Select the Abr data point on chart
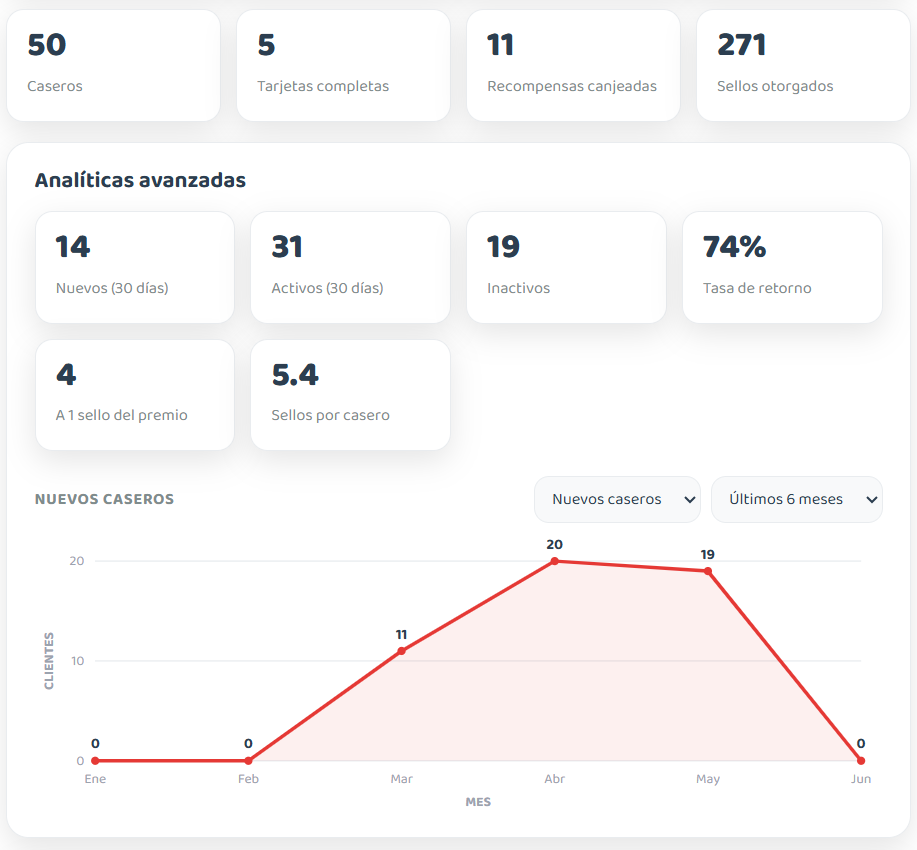The width and height of the screenshot is (917, 850). 554,561
